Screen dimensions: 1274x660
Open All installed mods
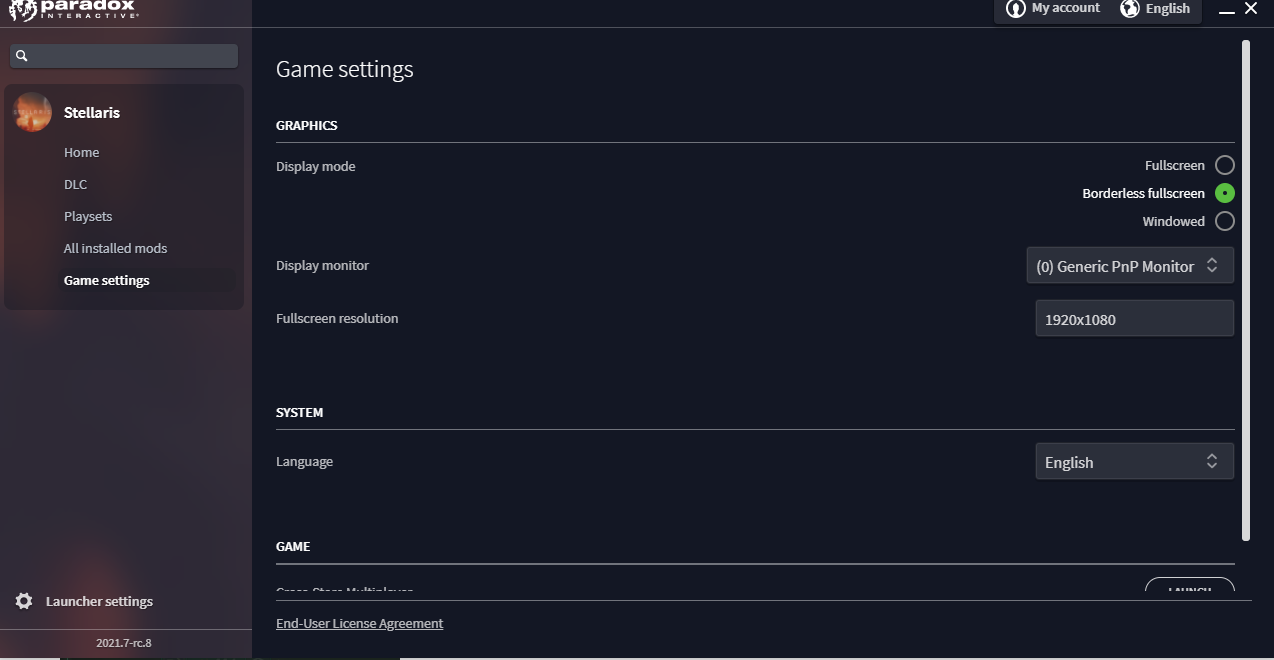tap(116, 248)
